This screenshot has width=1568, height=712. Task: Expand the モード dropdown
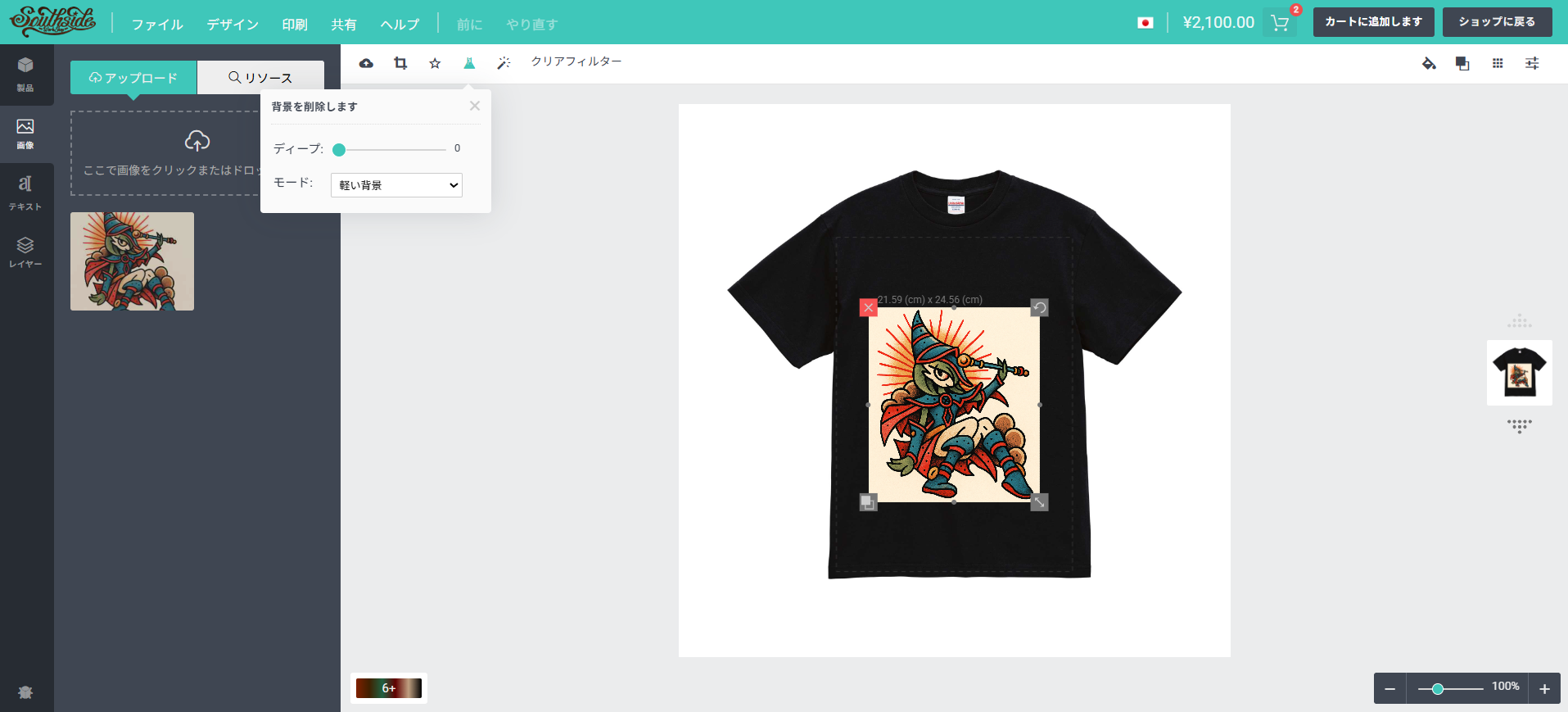coord(396,185)
